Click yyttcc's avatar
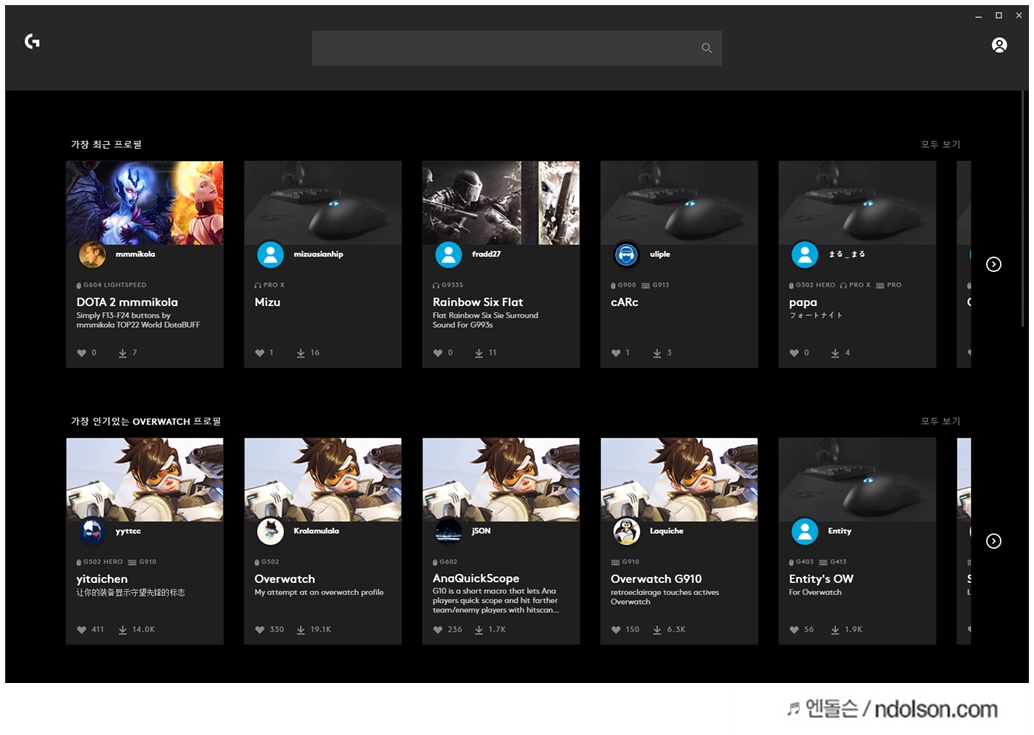Screen dimensions: 1034x735 92,531
